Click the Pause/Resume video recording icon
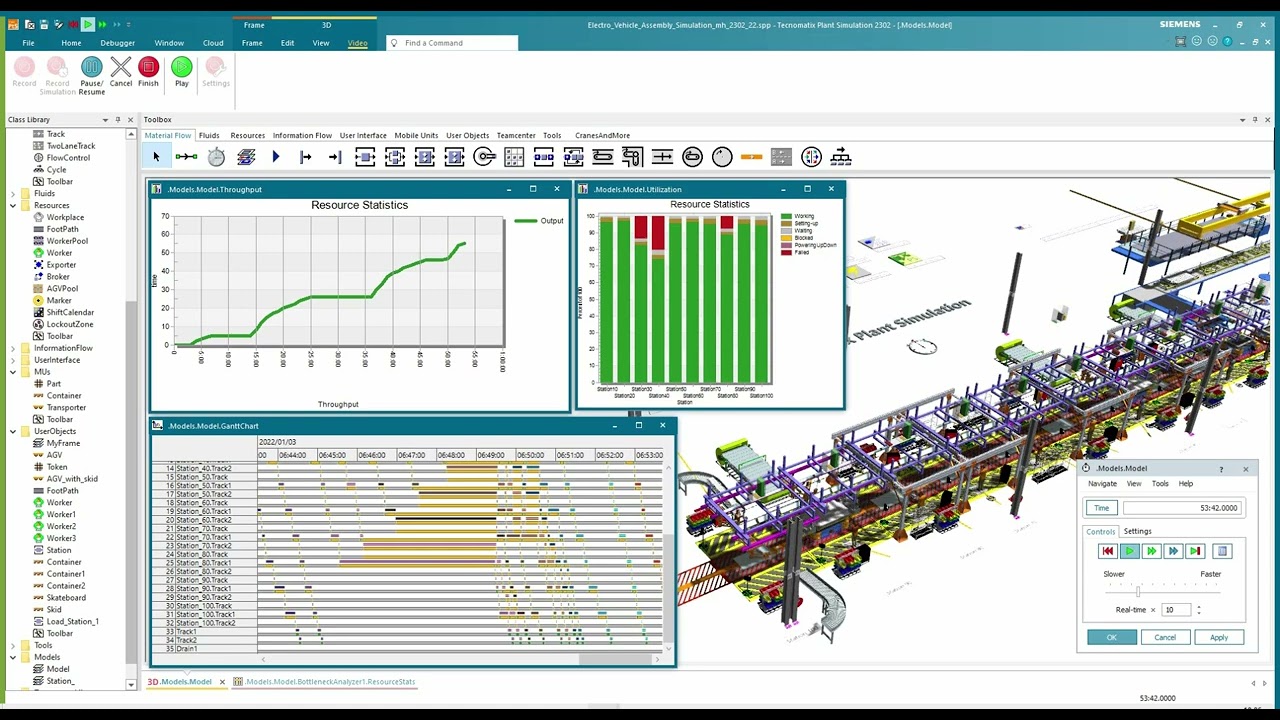This screenshot has height=720, width=1280. 91,67
